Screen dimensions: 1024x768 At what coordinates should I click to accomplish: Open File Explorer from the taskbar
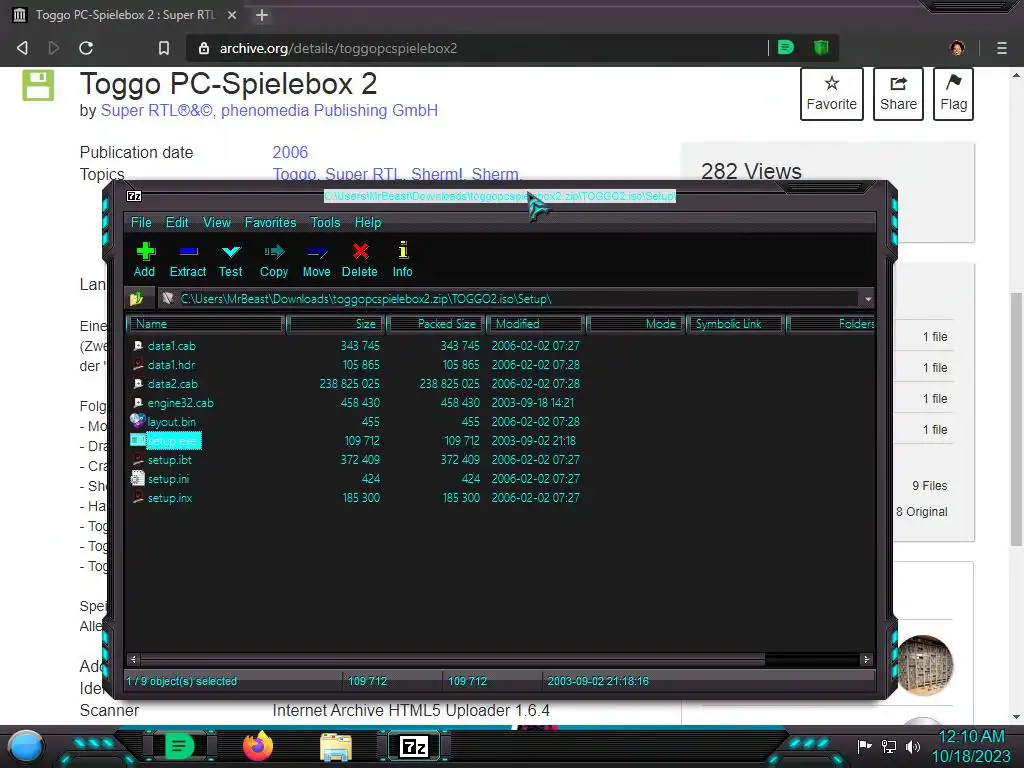point(336,746)
